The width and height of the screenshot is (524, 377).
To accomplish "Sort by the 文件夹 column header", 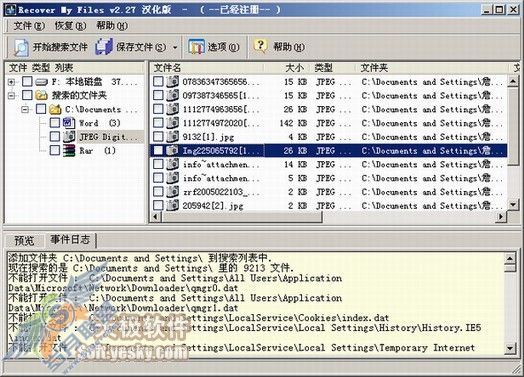I will [434, 68].
